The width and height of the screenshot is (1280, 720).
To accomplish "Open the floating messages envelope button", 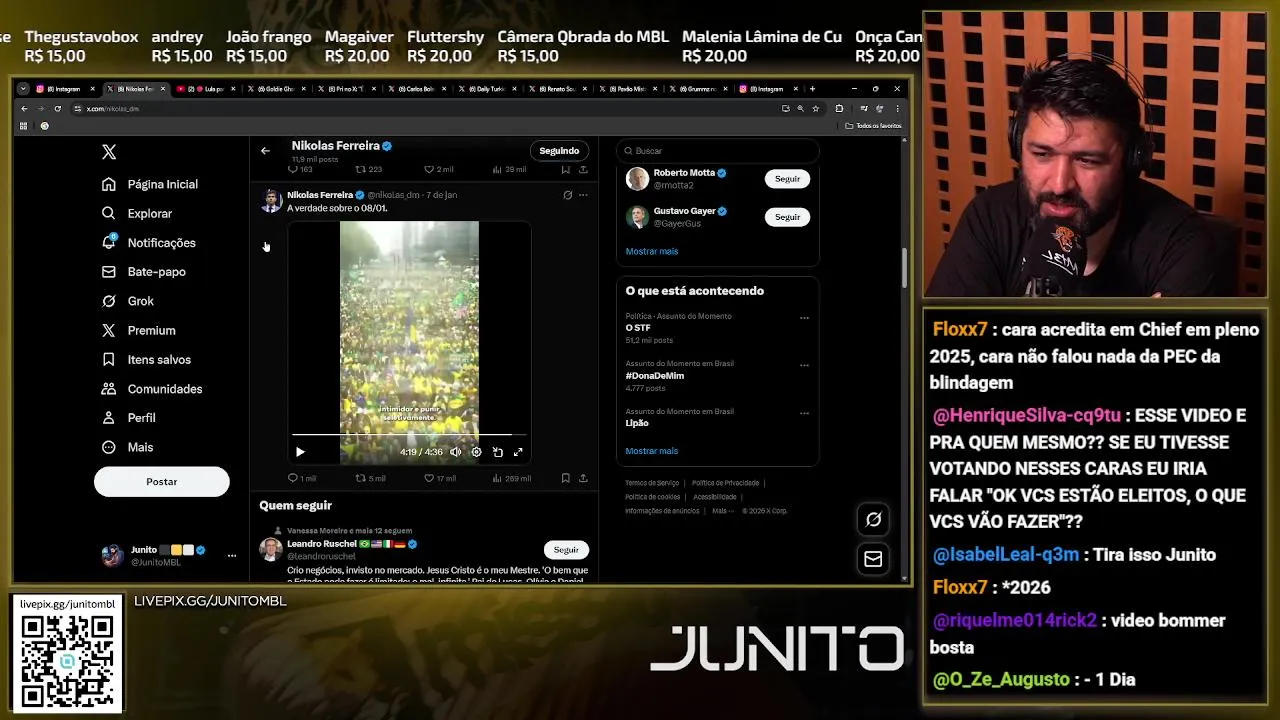I will click(x=873, y=559).
